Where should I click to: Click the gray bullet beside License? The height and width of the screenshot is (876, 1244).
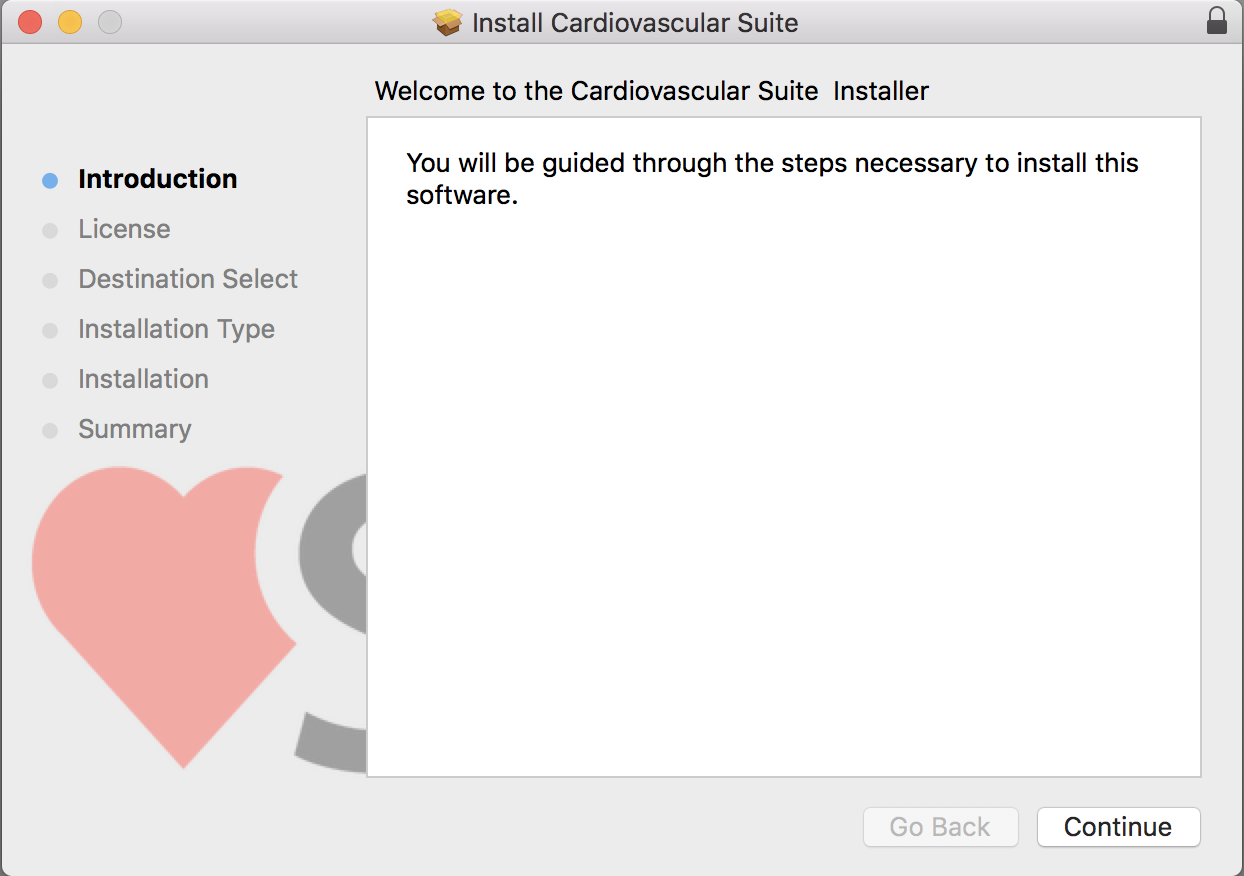(50, 230)
